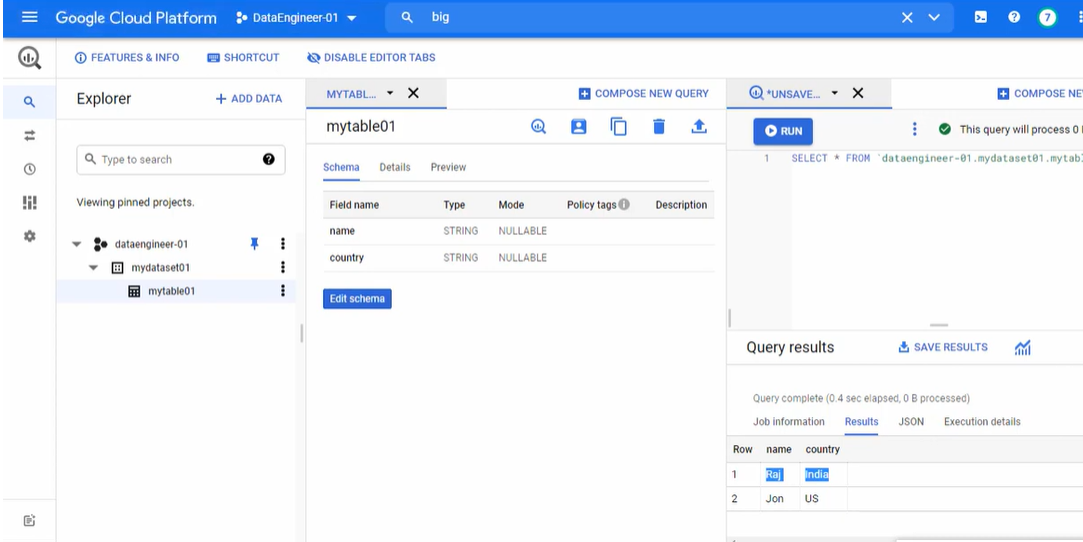This screenshot has width=1083, height=542.
Task: Open Features & Info
Action: 127,58
